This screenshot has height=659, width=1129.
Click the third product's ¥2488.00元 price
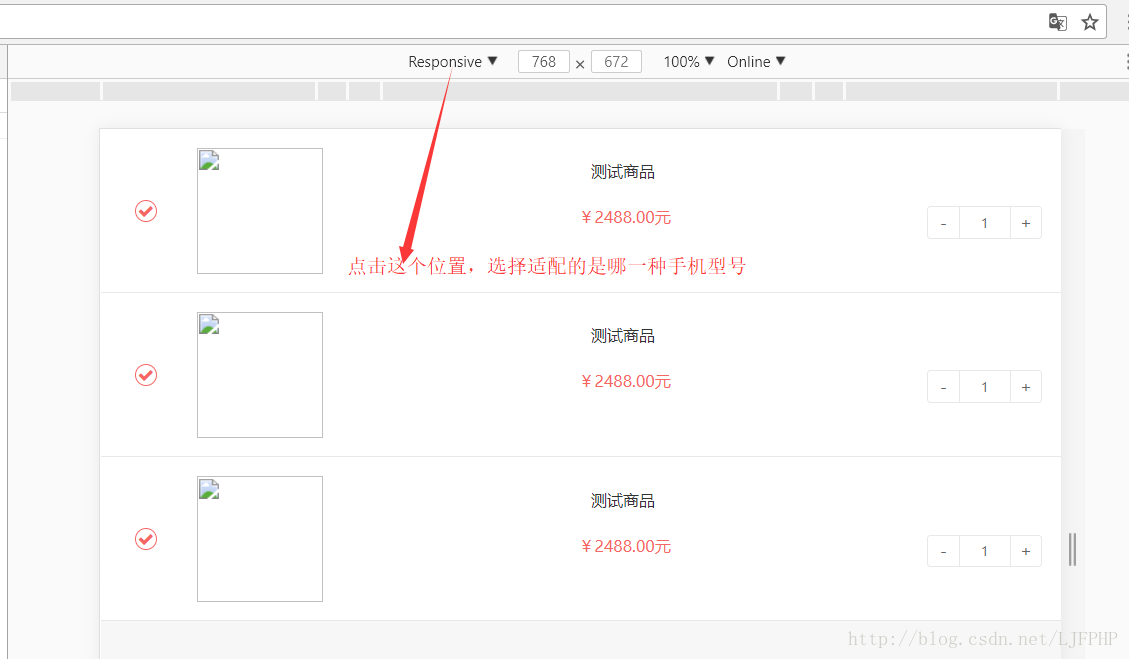point(626,547)
